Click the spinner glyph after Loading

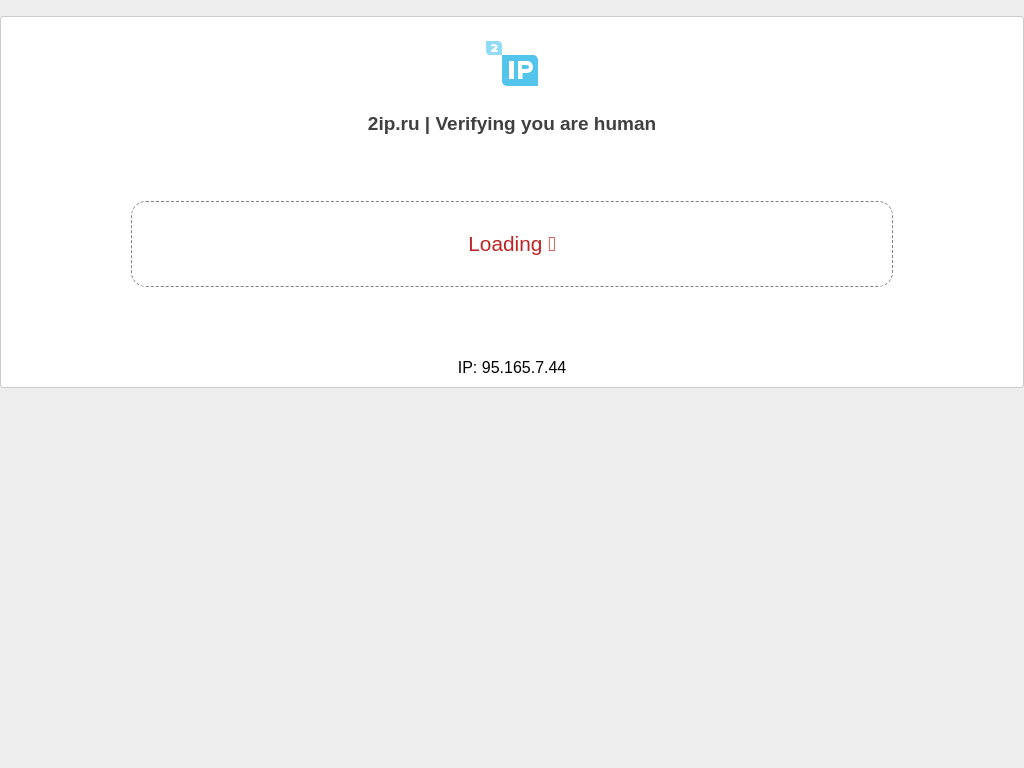click(x=552, y=244)
